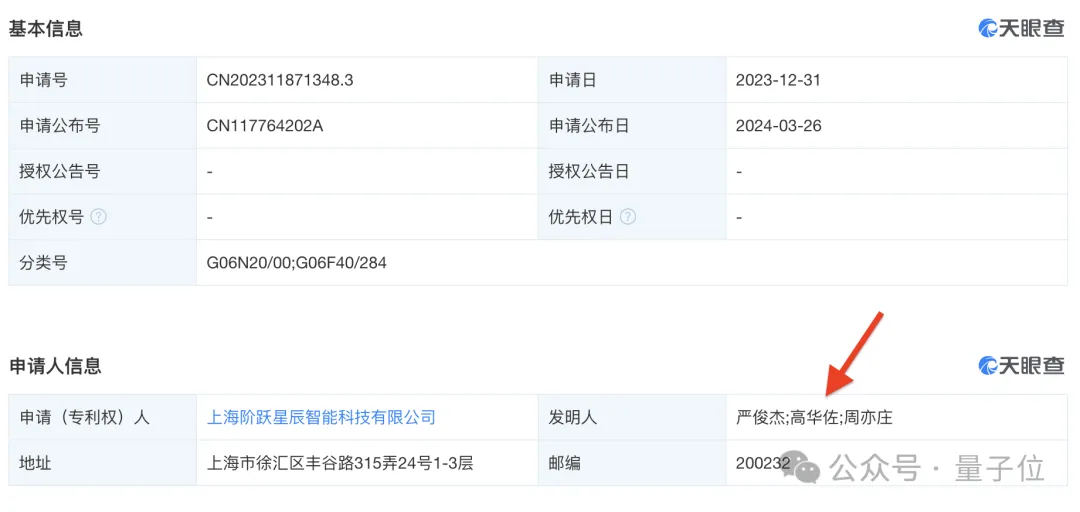
Task: Click the publication date 2024-03-26
Action: coord(778,126)
